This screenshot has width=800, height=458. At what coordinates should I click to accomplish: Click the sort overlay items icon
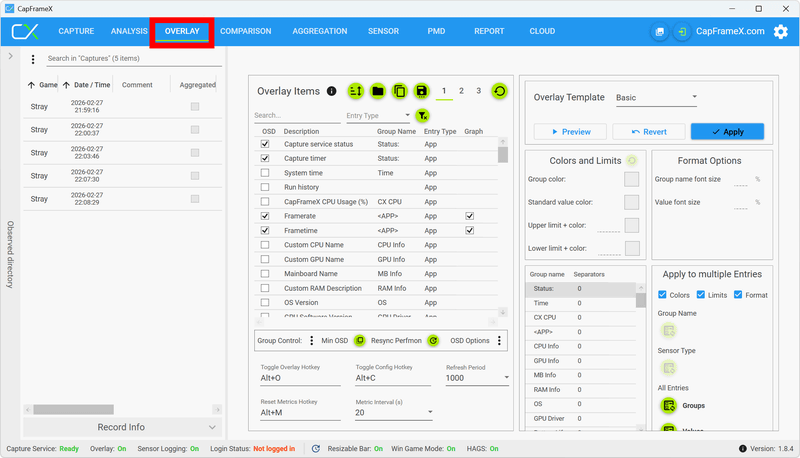(x=356, y=91)
